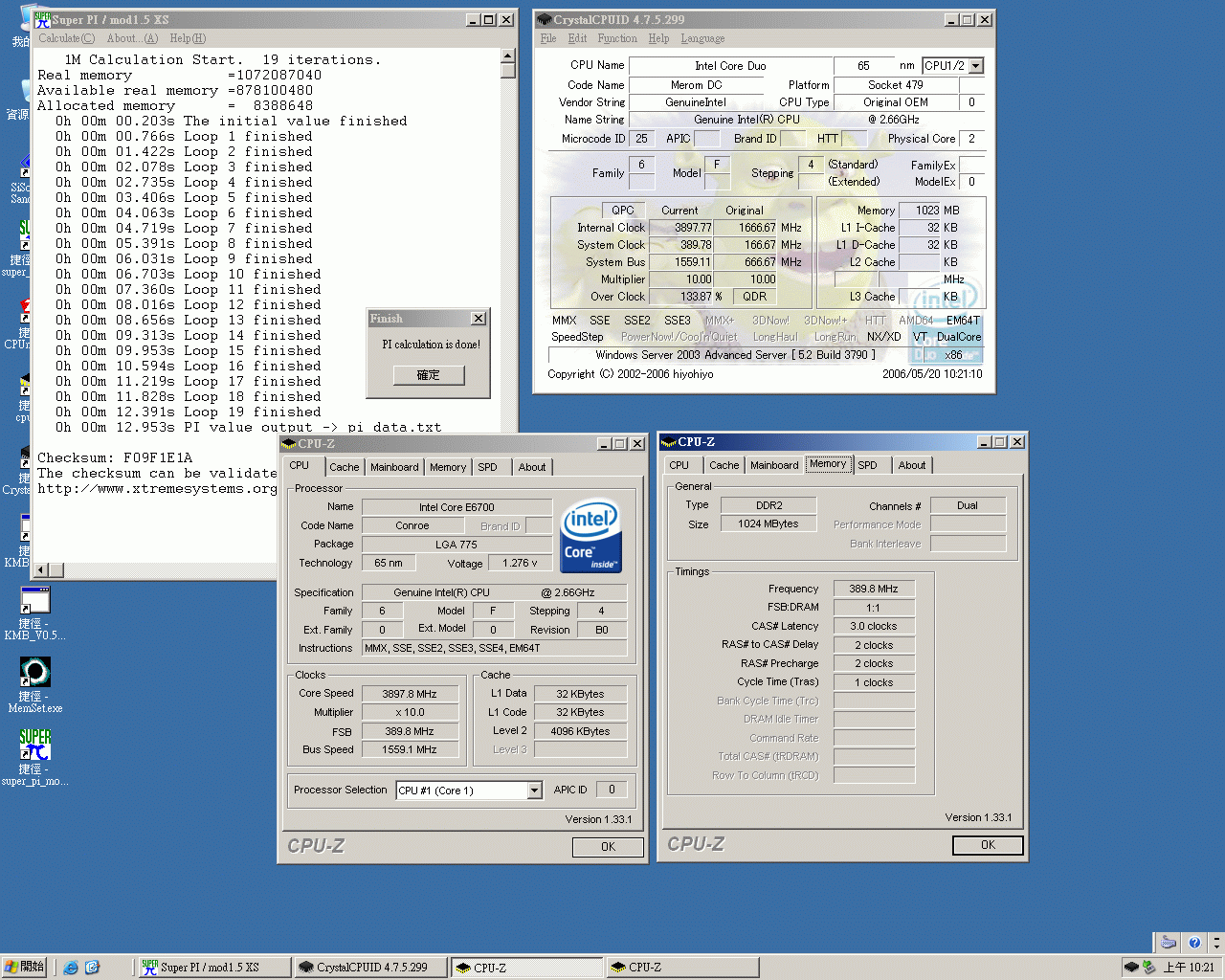Activate CrystalCPUID taskbar button
Viewport: 1225px width, 980px height.
[370, 968]
